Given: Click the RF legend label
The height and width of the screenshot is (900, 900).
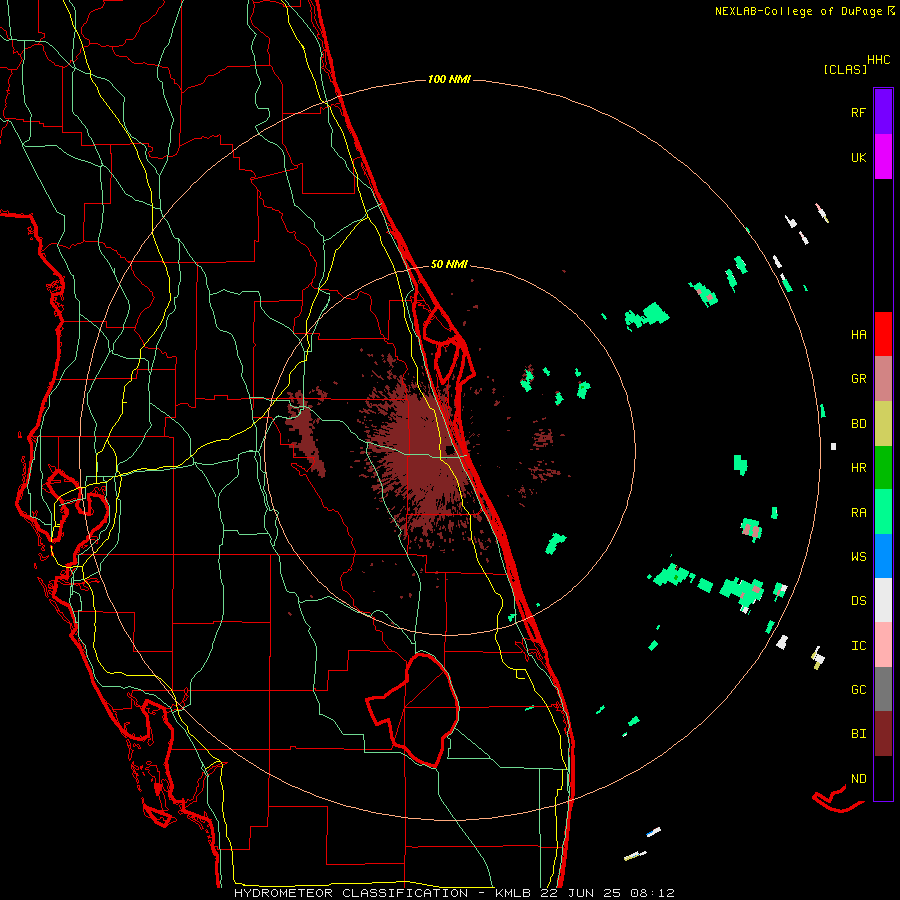Looking at the screenshot, I should (858, 112).
